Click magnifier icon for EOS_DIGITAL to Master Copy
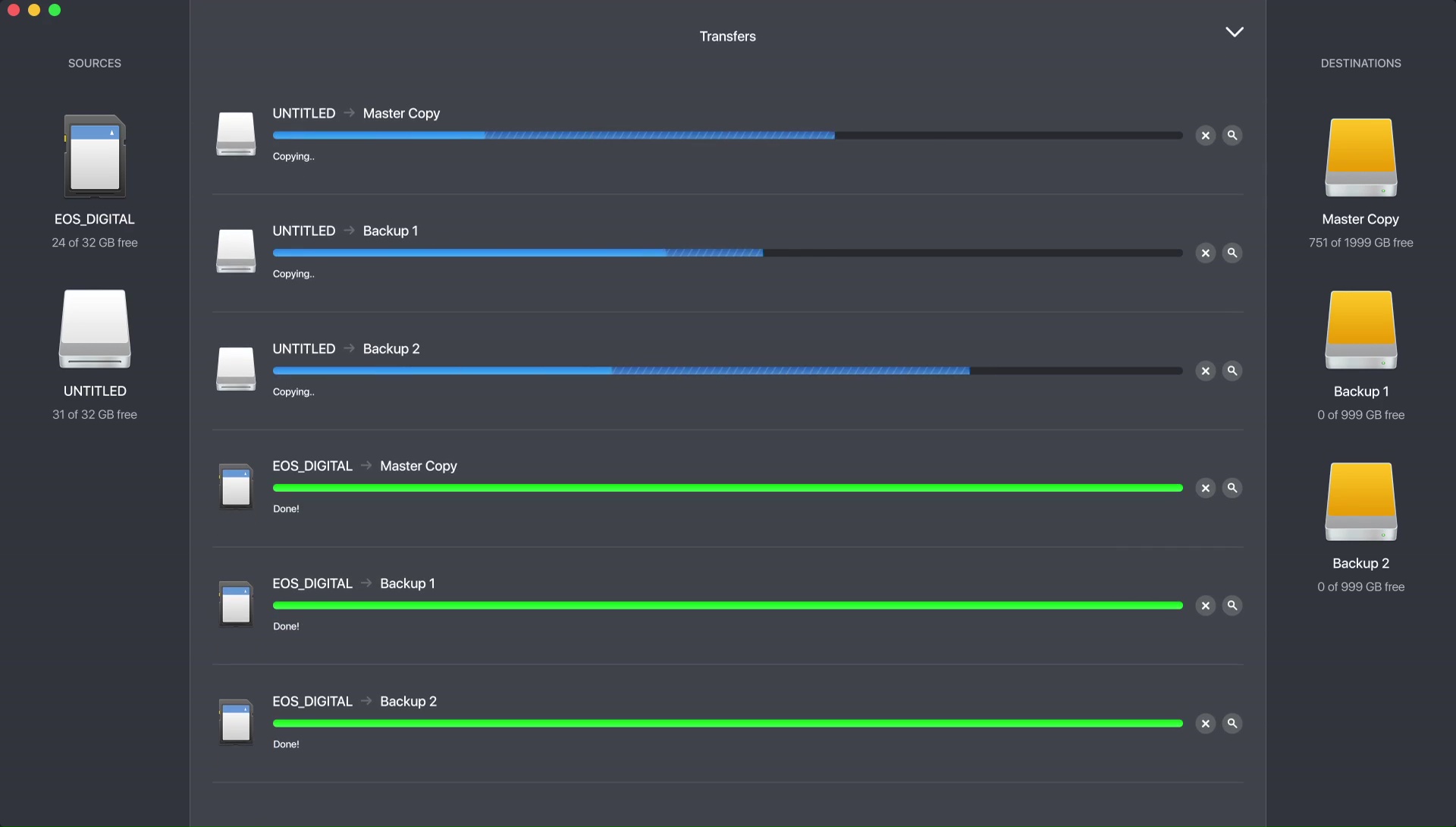The width and height of the screenshot is (1456, 827). pos(1232,488)
